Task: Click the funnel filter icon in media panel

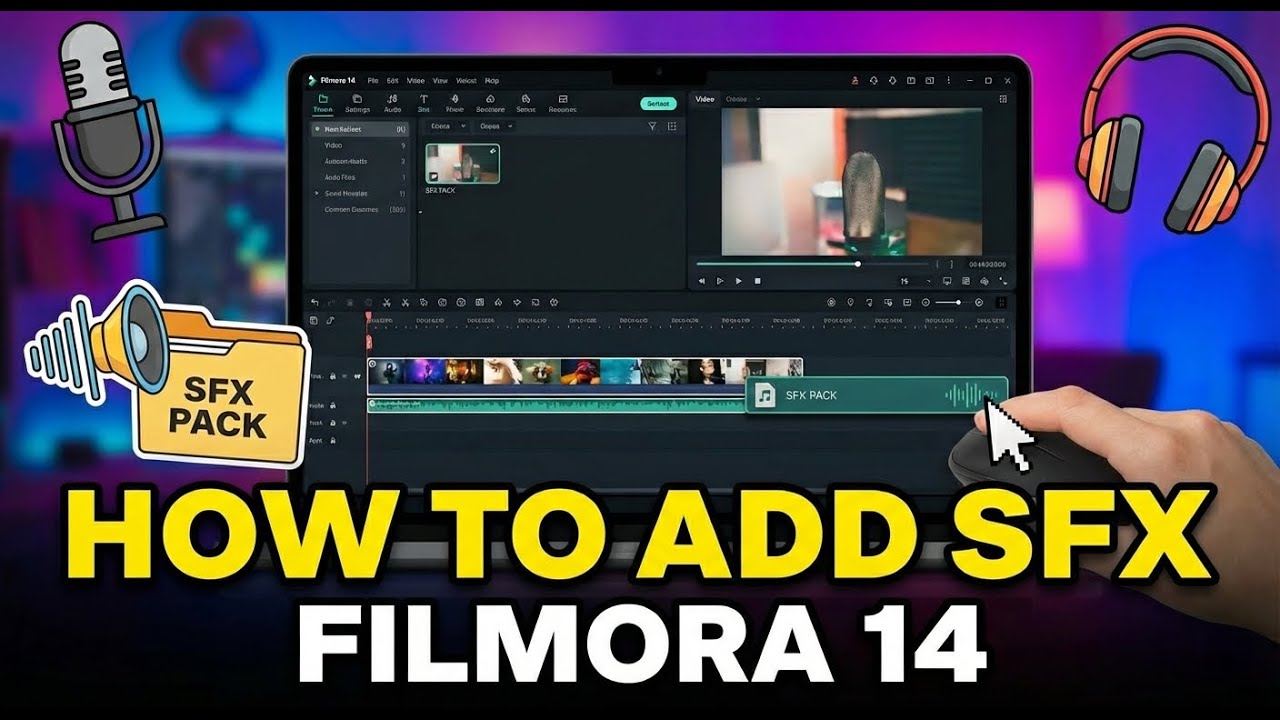Action: pos(652,126)
